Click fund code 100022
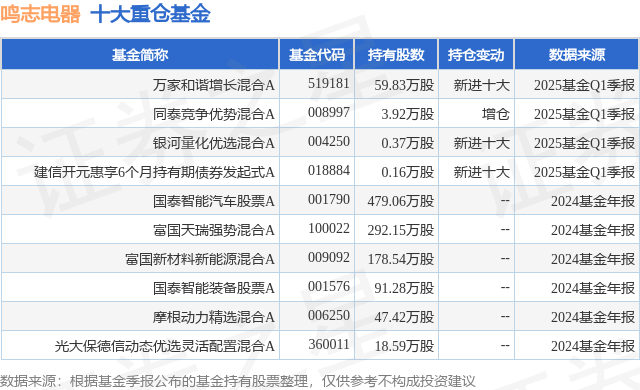This screenshot has width=640, height=390. click(x=329, y=228)
